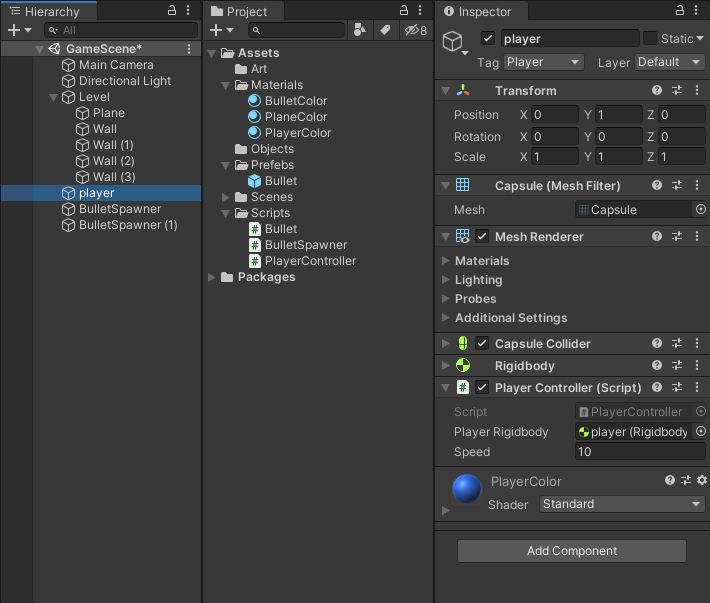
Task: Open Transform component options menu
Action: click(697, 91)
